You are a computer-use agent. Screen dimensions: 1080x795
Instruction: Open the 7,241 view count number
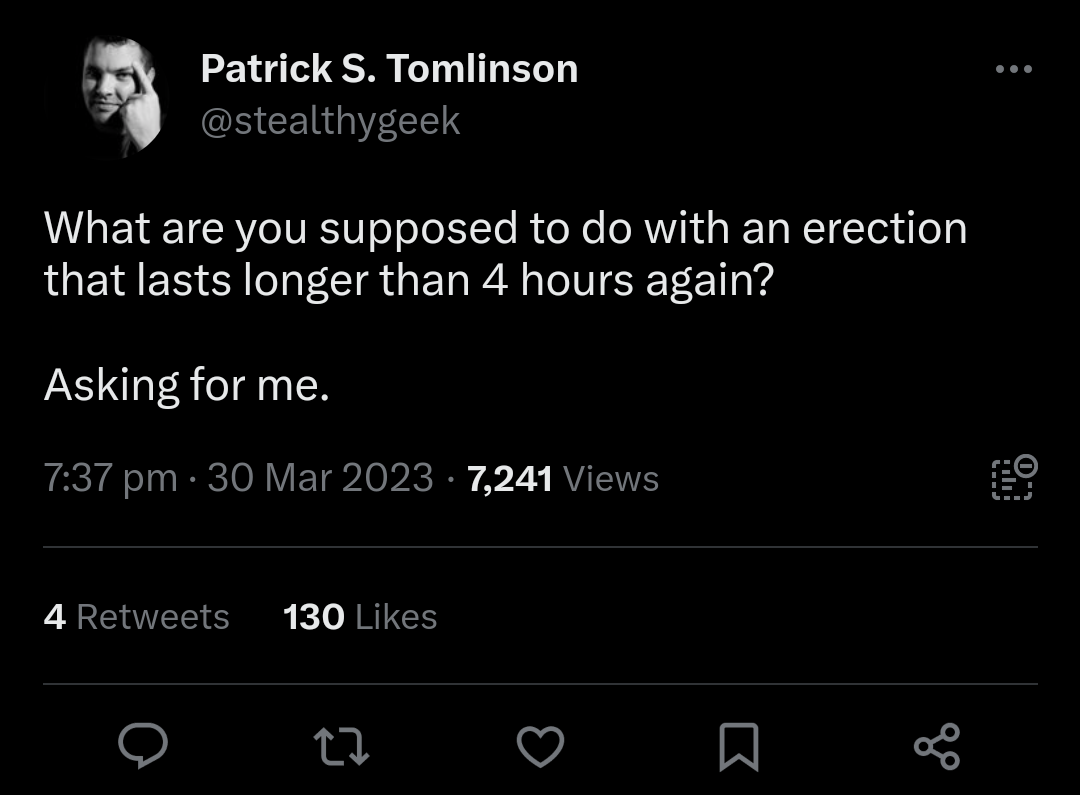coord(510,478)
